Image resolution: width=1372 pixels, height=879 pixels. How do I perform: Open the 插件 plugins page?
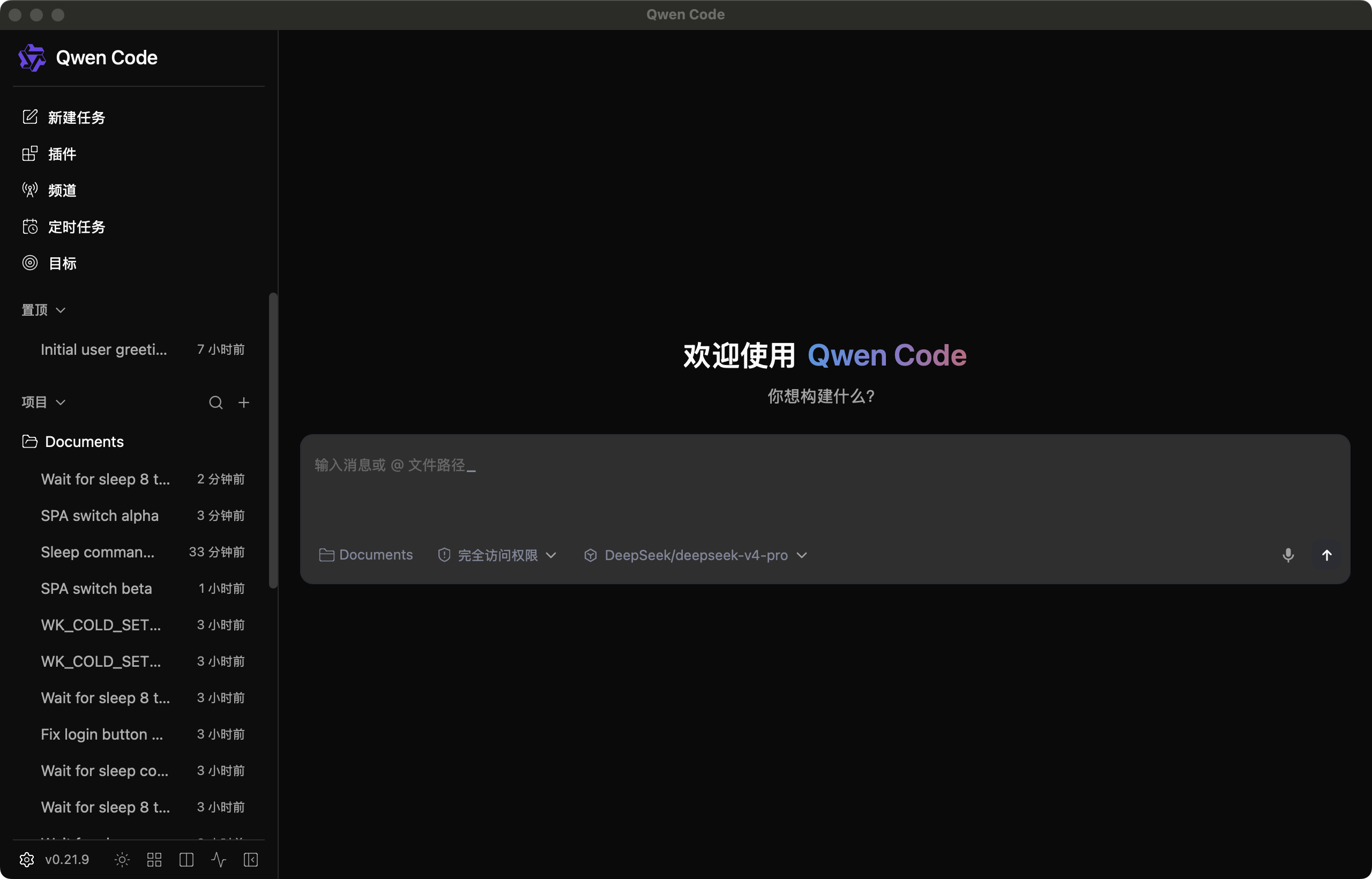(49, 154)
